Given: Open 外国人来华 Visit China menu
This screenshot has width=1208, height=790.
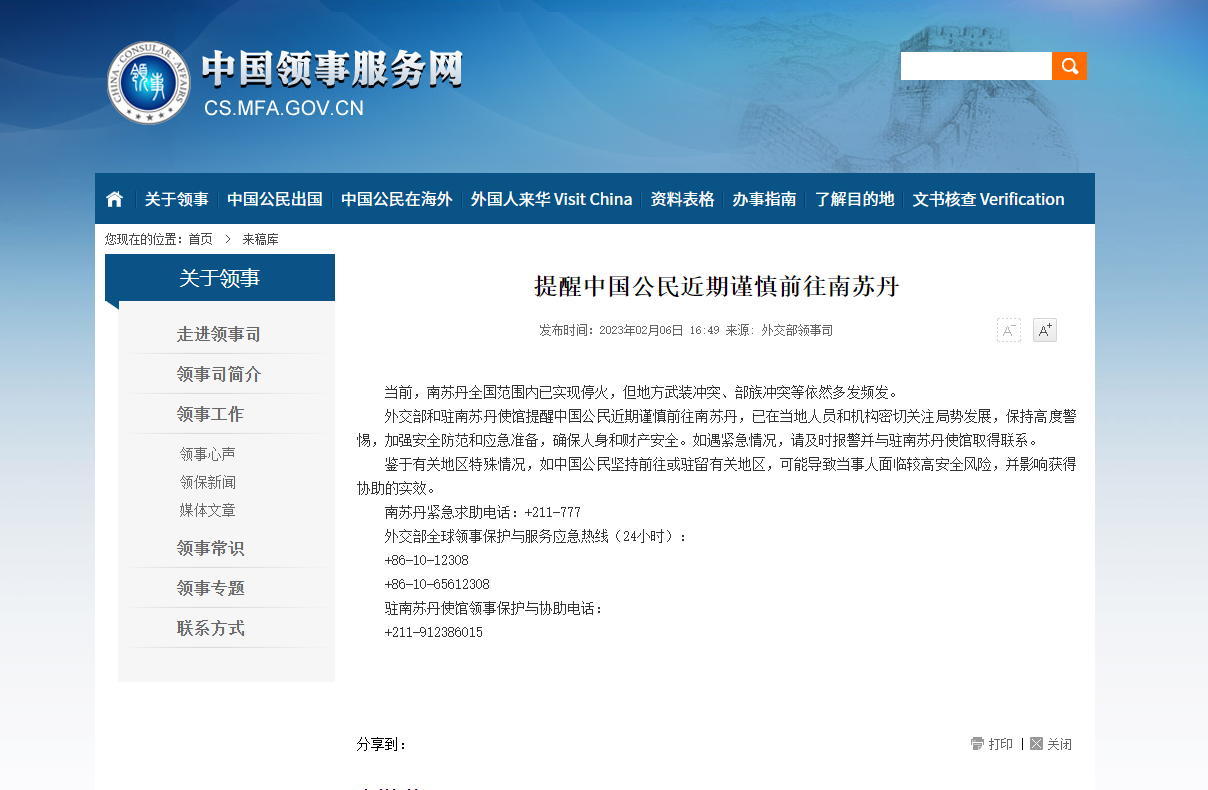Looking at the screenshot, I should pos(551,199).
